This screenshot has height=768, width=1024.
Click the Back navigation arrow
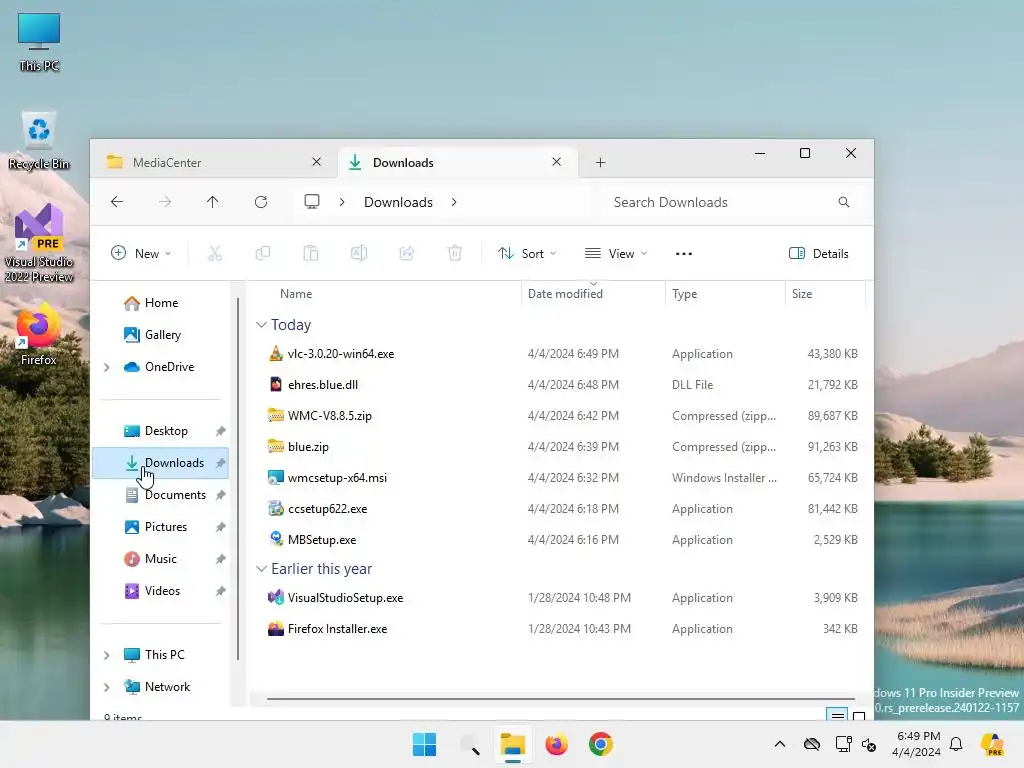coord(117,202)
